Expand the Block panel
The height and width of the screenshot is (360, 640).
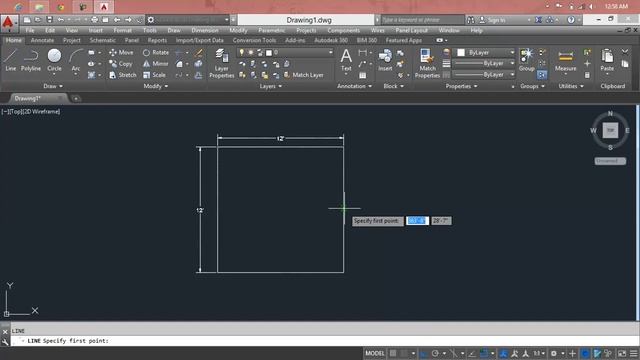coord(393,86)
